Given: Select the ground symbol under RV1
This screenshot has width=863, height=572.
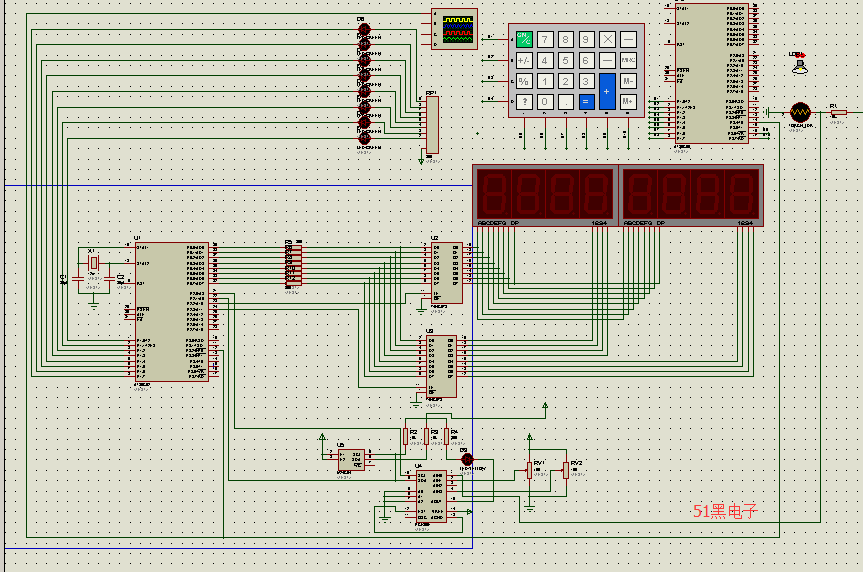Looking at the screenshot, I should (529, 509).
